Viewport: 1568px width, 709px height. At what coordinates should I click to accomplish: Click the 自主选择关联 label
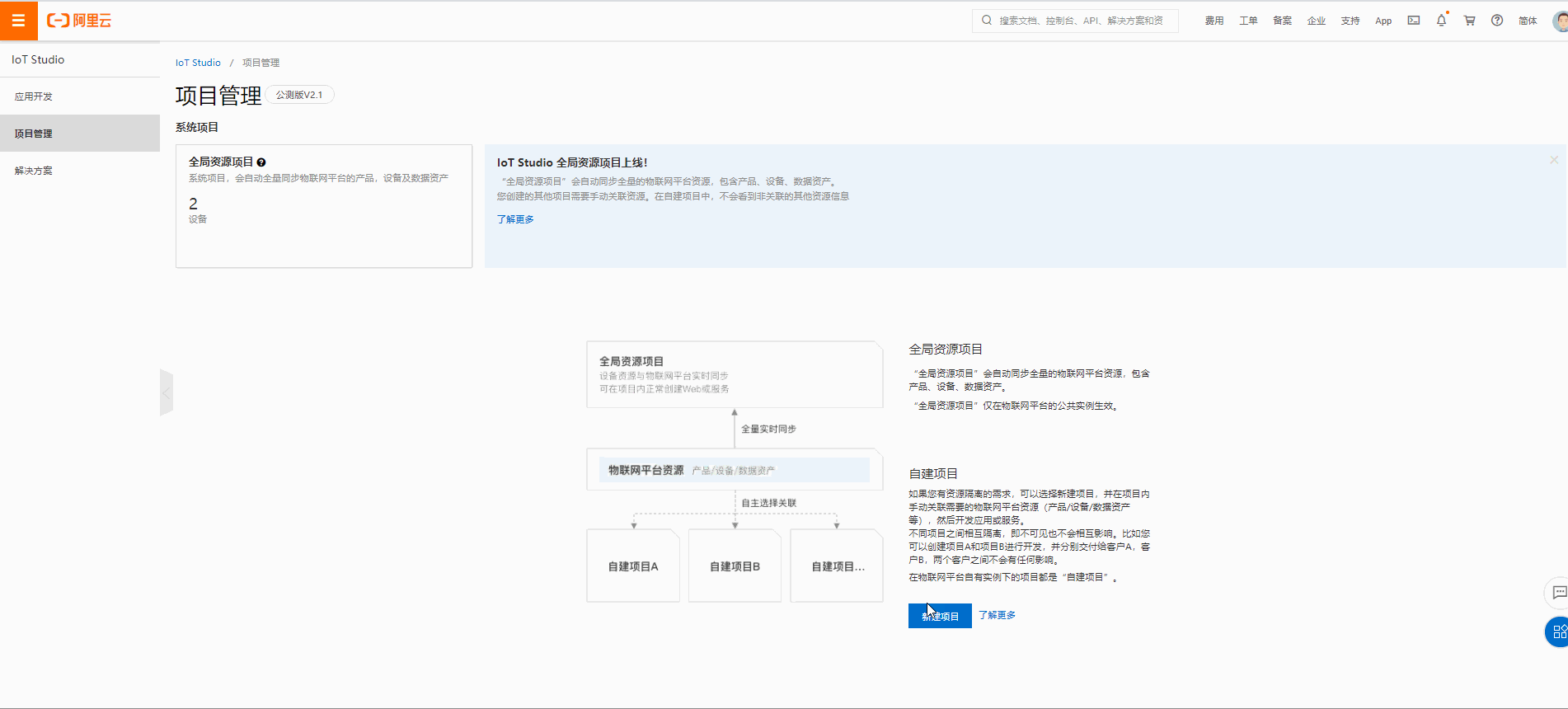[768, 503]
